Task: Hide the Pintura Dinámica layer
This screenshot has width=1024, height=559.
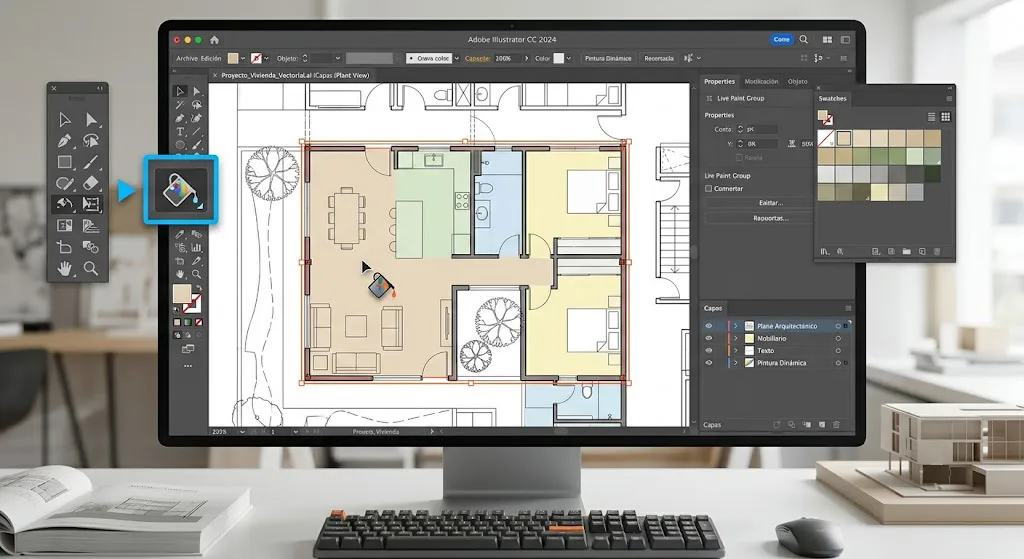Action: (x=709, y=362)
